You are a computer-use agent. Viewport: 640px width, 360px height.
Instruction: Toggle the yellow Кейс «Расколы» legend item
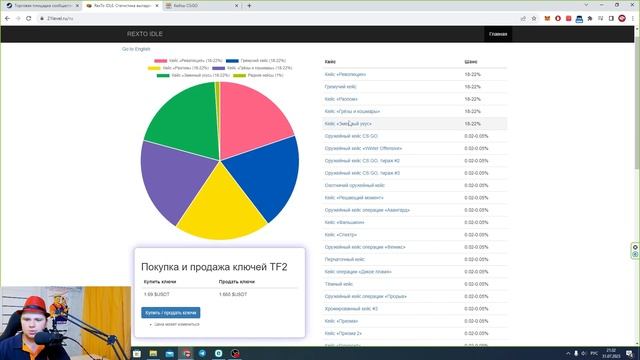[178, 68]
